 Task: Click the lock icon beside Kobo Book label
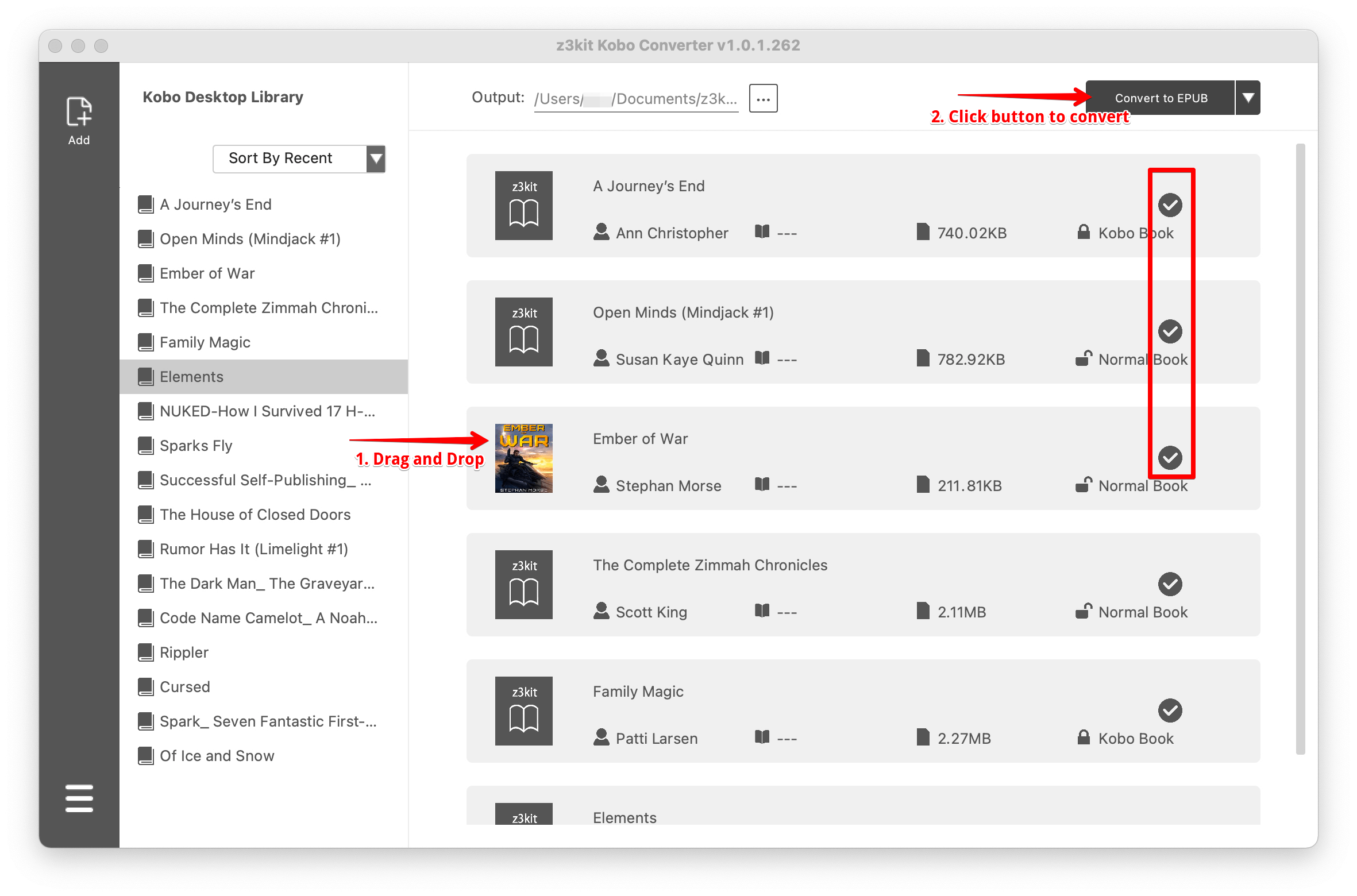(1085, 233)
